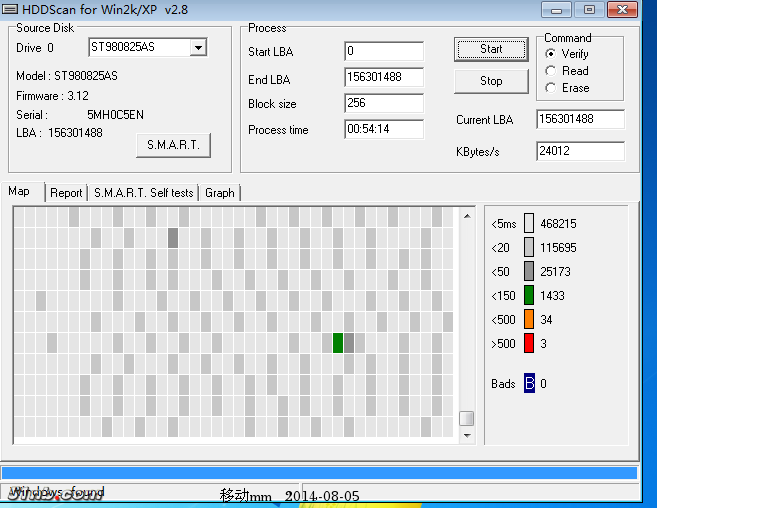Select the Read command option

pyautogui.click(x=551, y=71)
